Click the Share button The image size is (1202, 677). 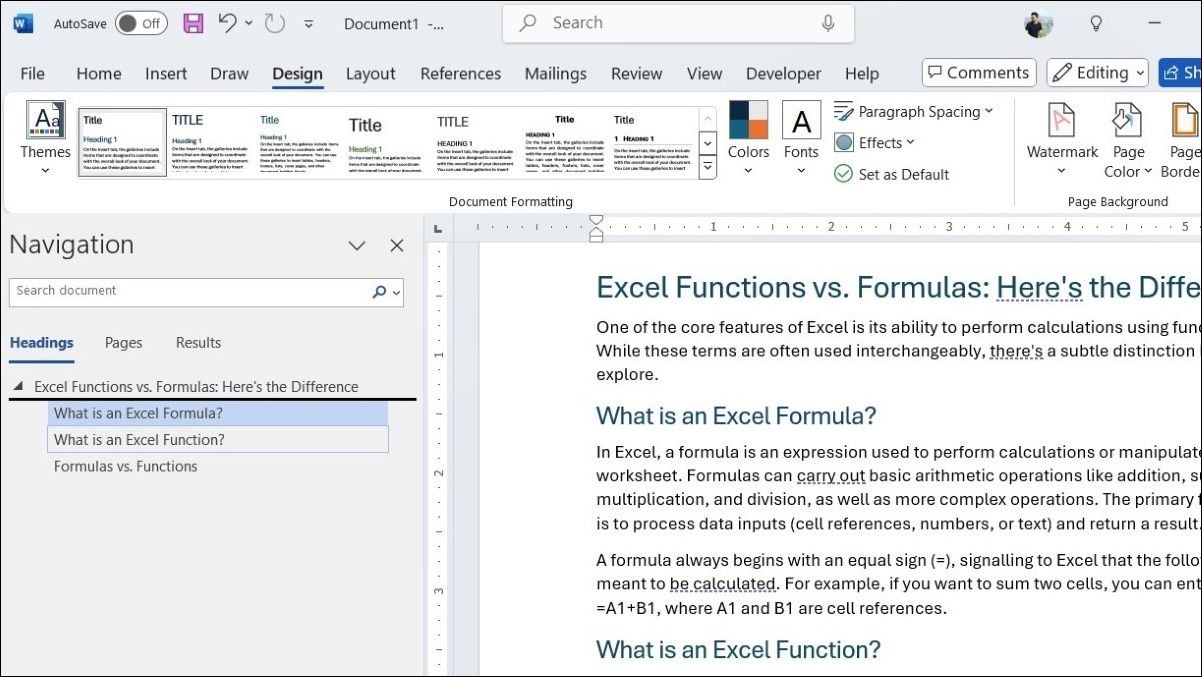[1181, 72]
